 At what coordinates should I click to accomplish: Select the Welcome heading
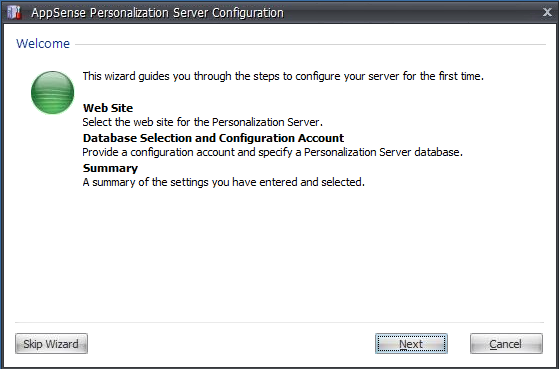point(43,43)
